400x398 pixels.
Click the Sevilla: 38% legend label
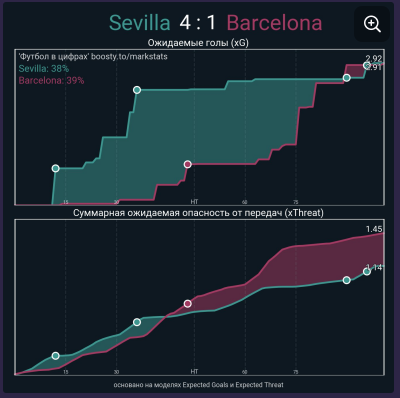pos(44,69)
